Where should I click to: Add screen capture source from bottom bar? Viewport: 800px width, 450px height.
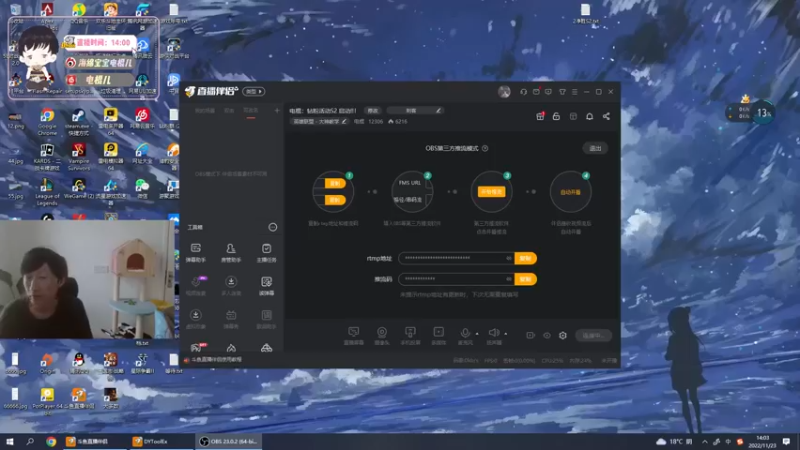354,336
